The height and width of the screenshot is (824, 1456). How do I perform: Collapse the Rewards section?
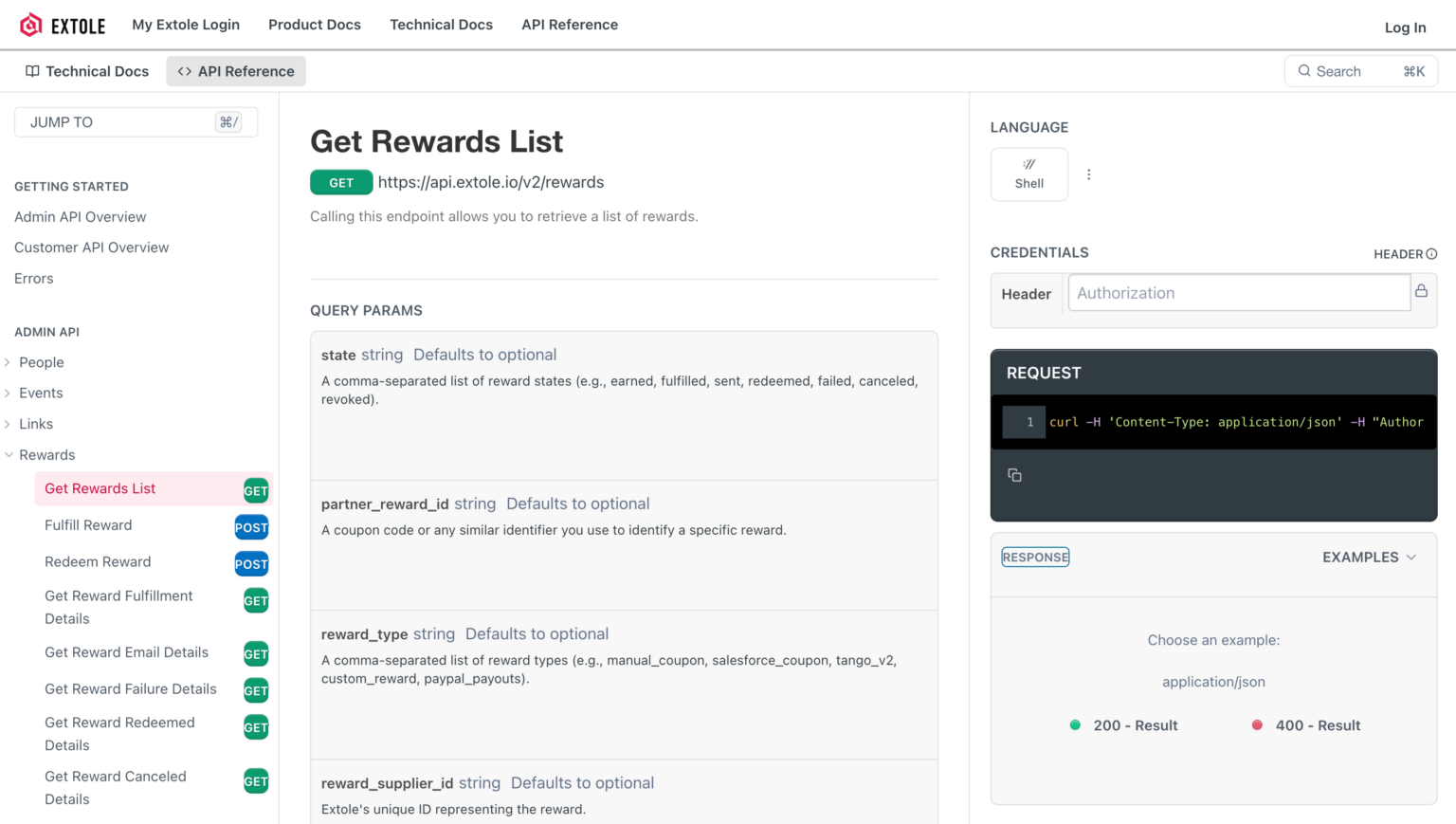(9, 455)
